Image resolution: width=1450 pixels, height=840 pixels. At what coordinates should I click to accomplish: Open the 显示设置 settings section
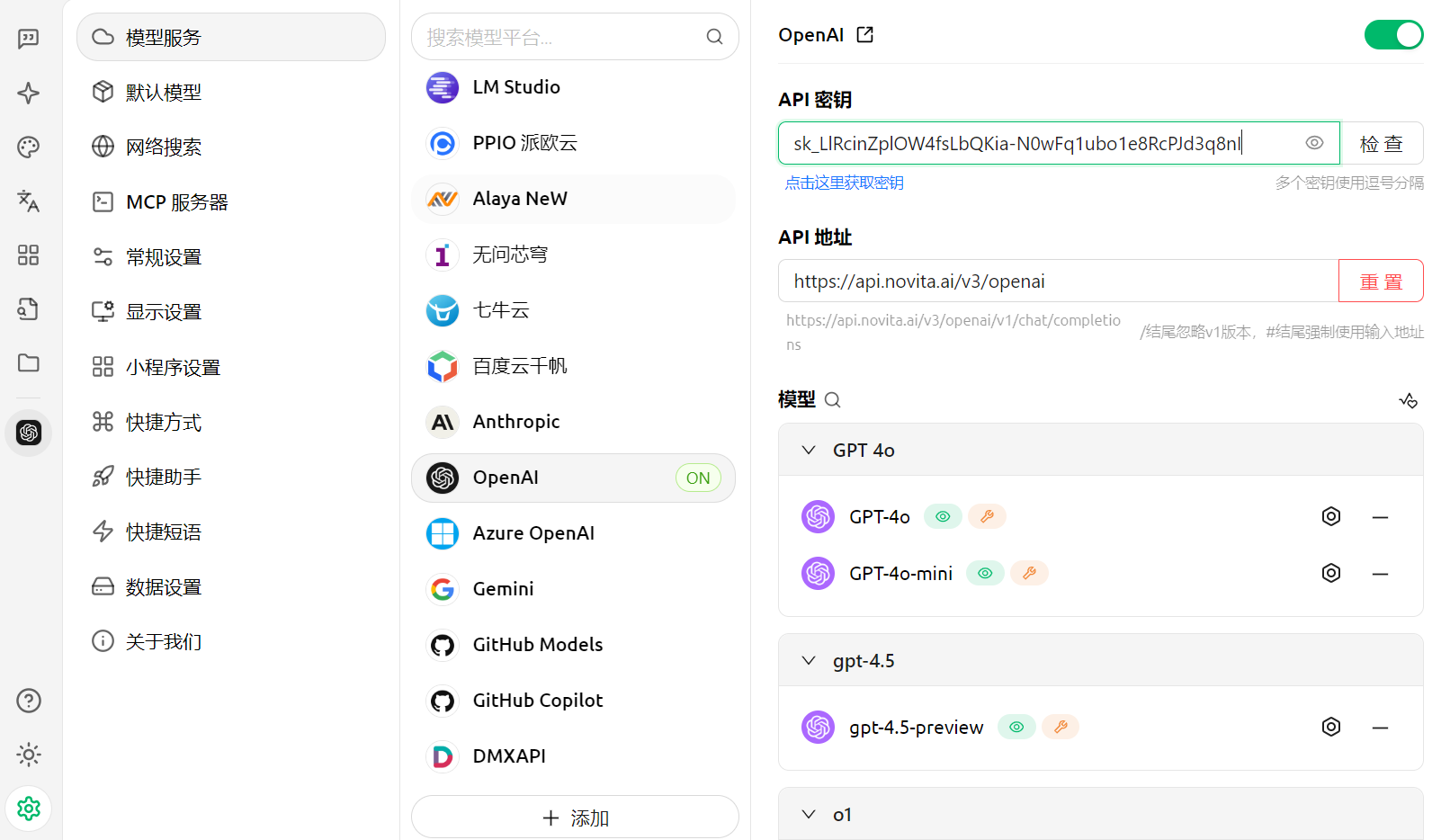click(x=231, y=311)
